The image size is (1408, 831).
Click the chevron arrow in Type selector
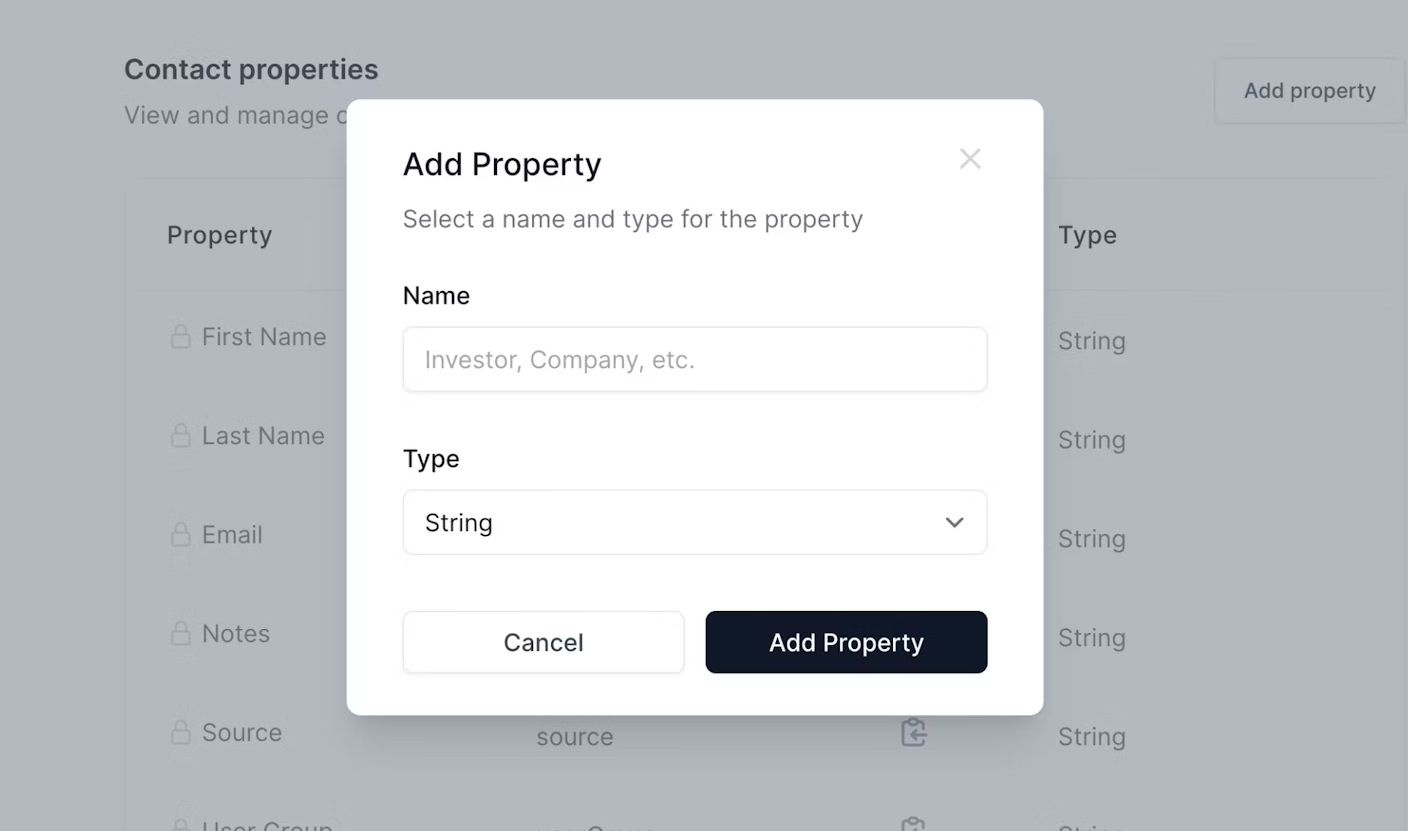tap(954, 522)
